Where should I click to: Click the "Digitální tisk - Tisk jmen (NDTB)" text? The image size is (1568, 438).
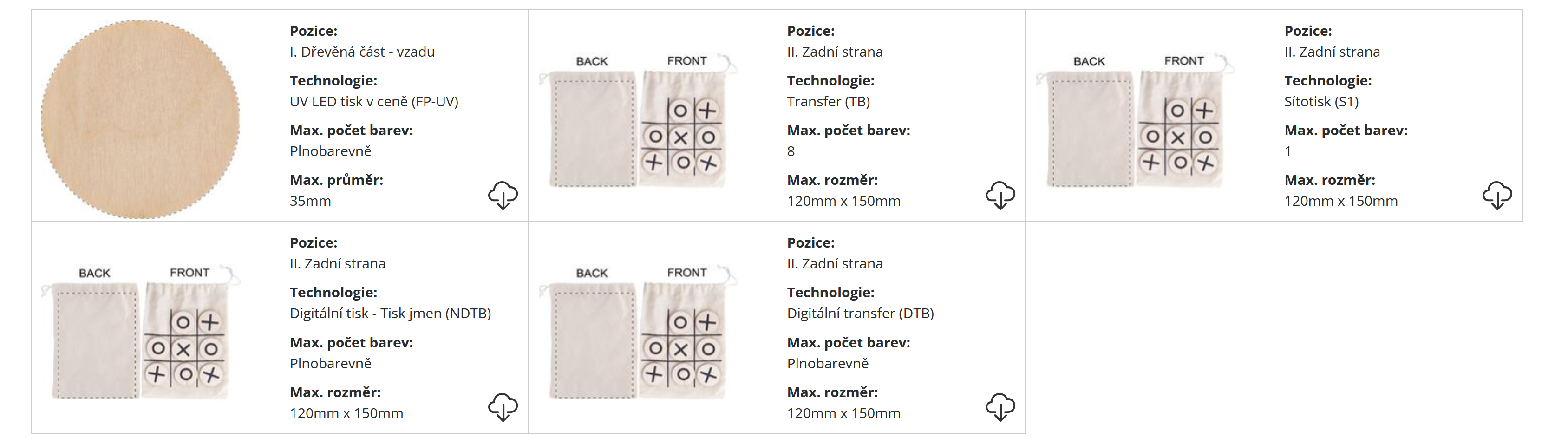pos(390,314)
